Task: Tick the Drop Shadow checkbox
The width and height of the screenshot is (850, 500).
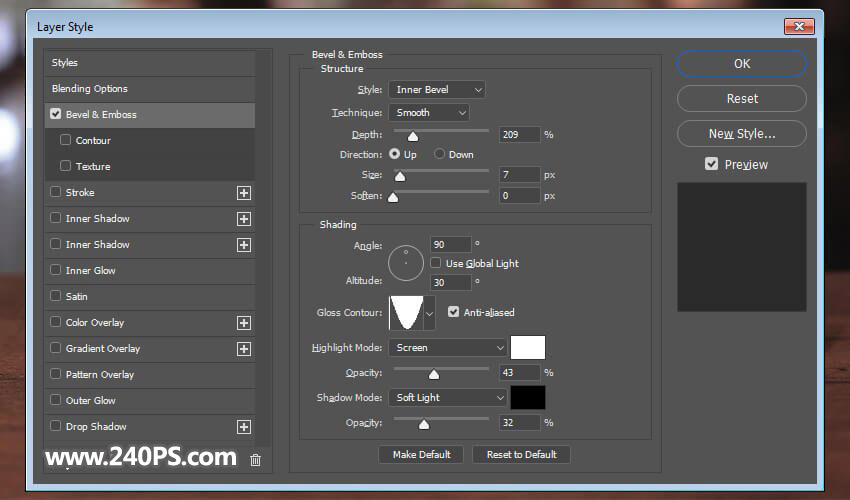Action: coord(55,426)
